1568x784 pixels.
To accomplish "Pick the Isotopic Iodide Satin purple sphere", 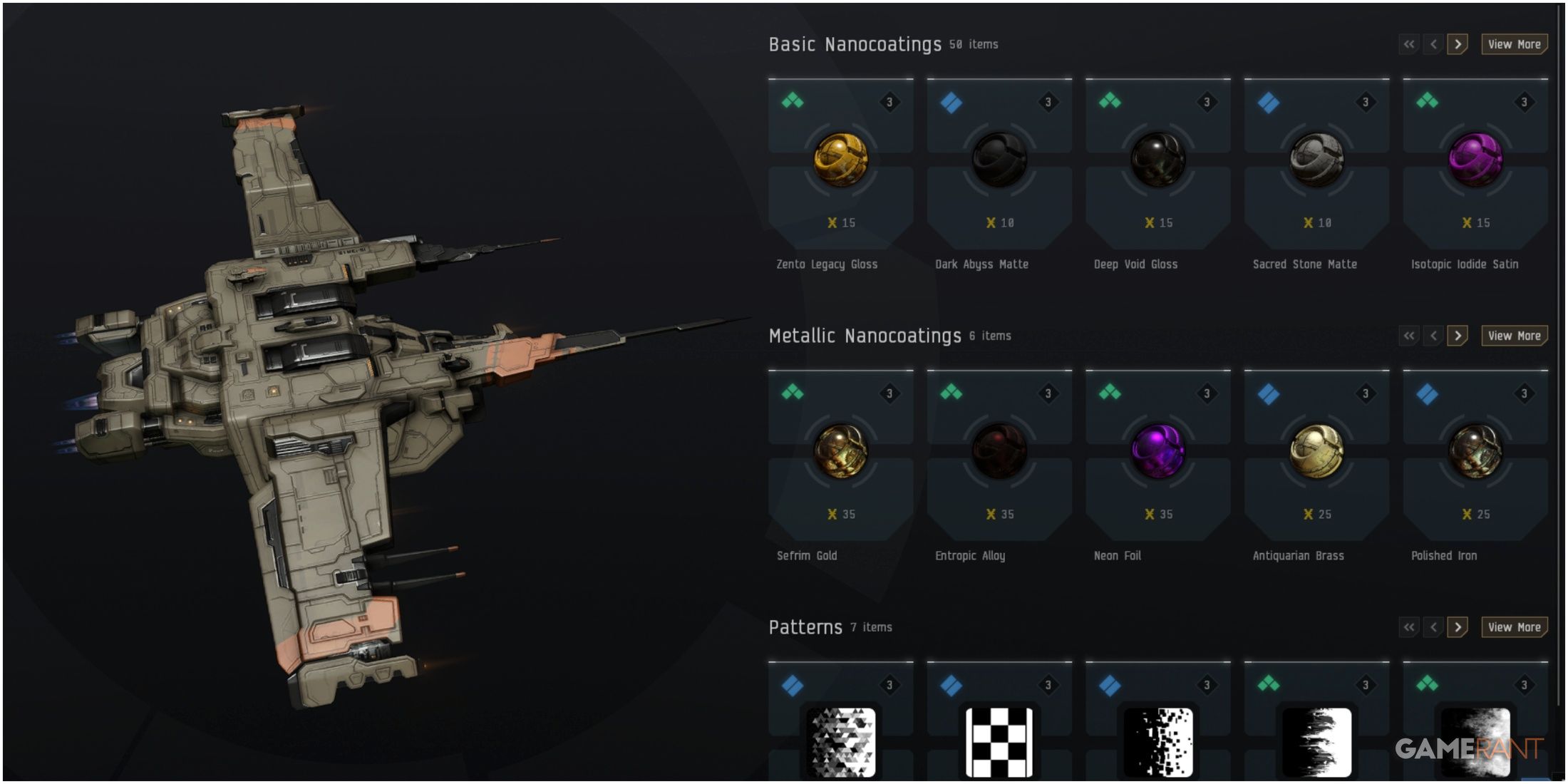I will click(1475, 160).
